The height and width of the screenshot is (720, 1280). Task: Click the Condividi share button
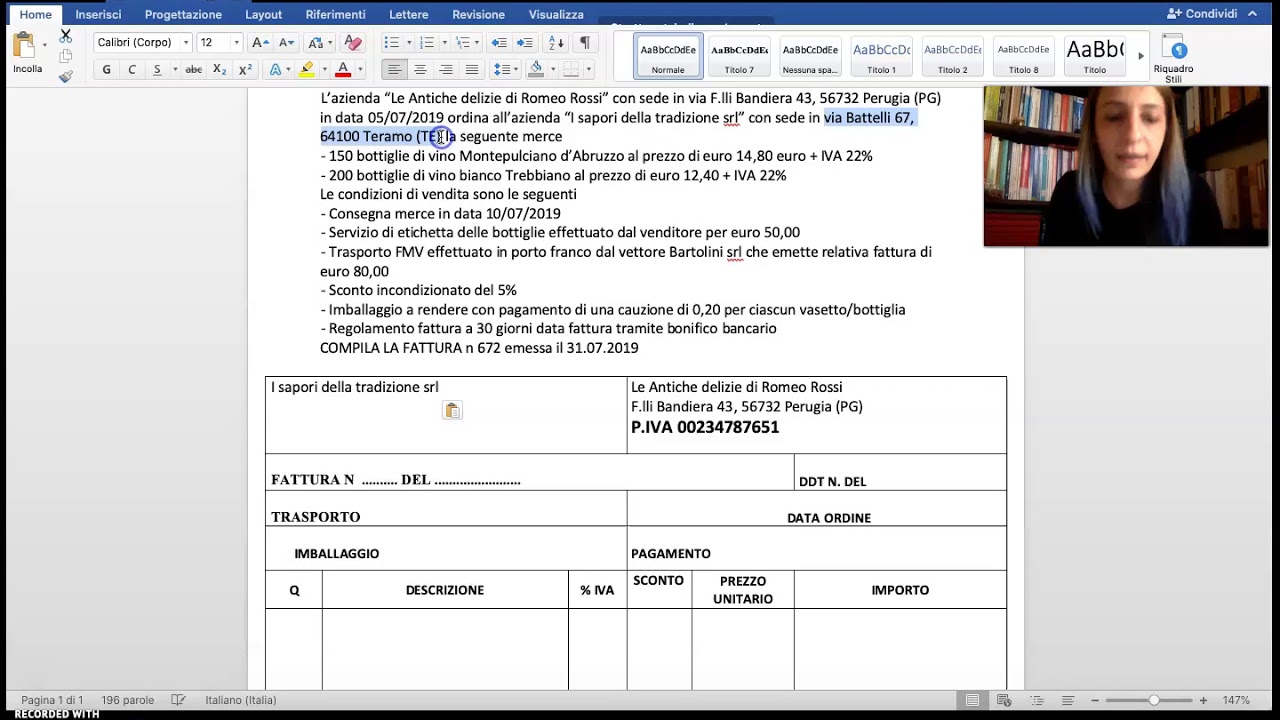pyautogui.click(x=1202, y=13)
